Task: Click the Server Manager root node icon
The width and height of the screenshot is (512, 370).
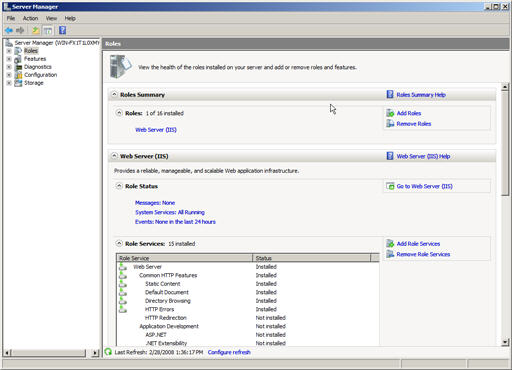Action: 9,43
